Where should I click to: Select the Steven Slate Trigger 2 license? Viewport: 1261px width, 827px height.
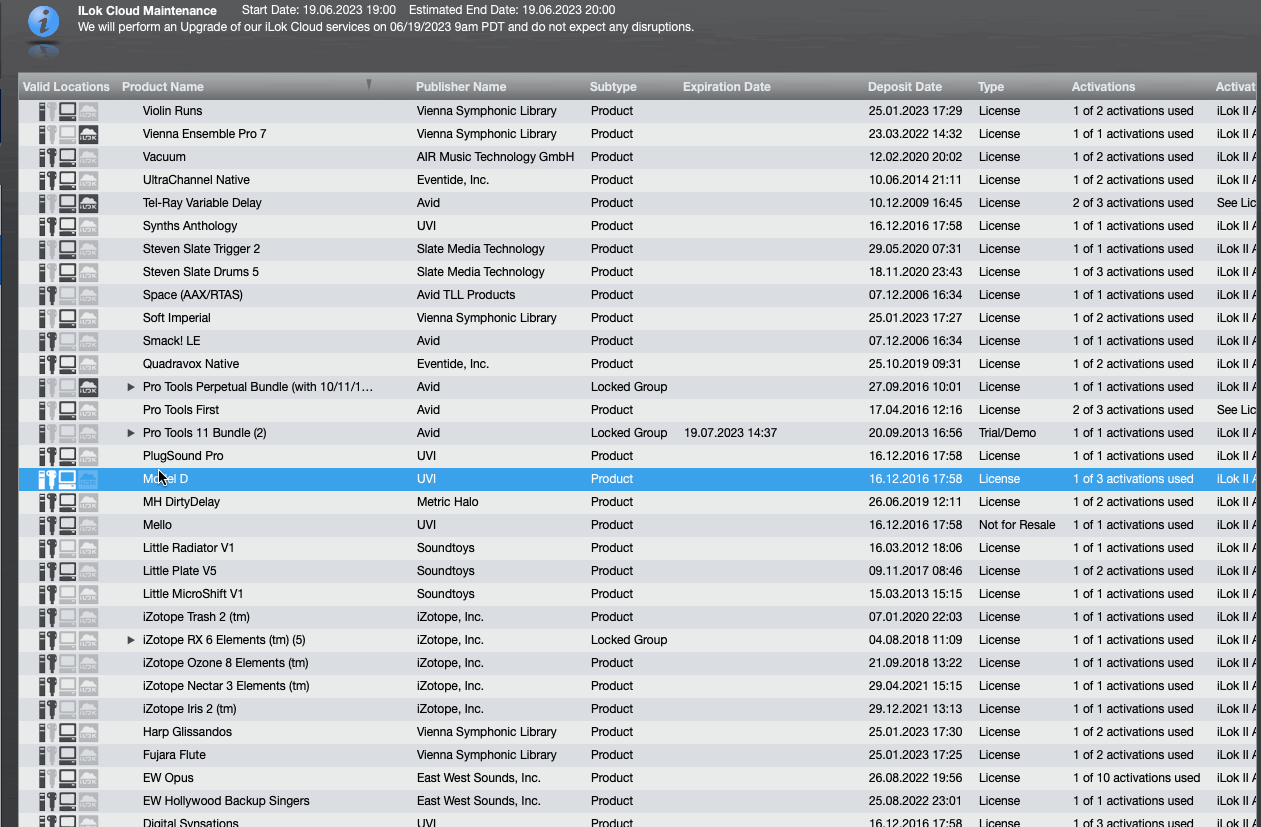201,249
